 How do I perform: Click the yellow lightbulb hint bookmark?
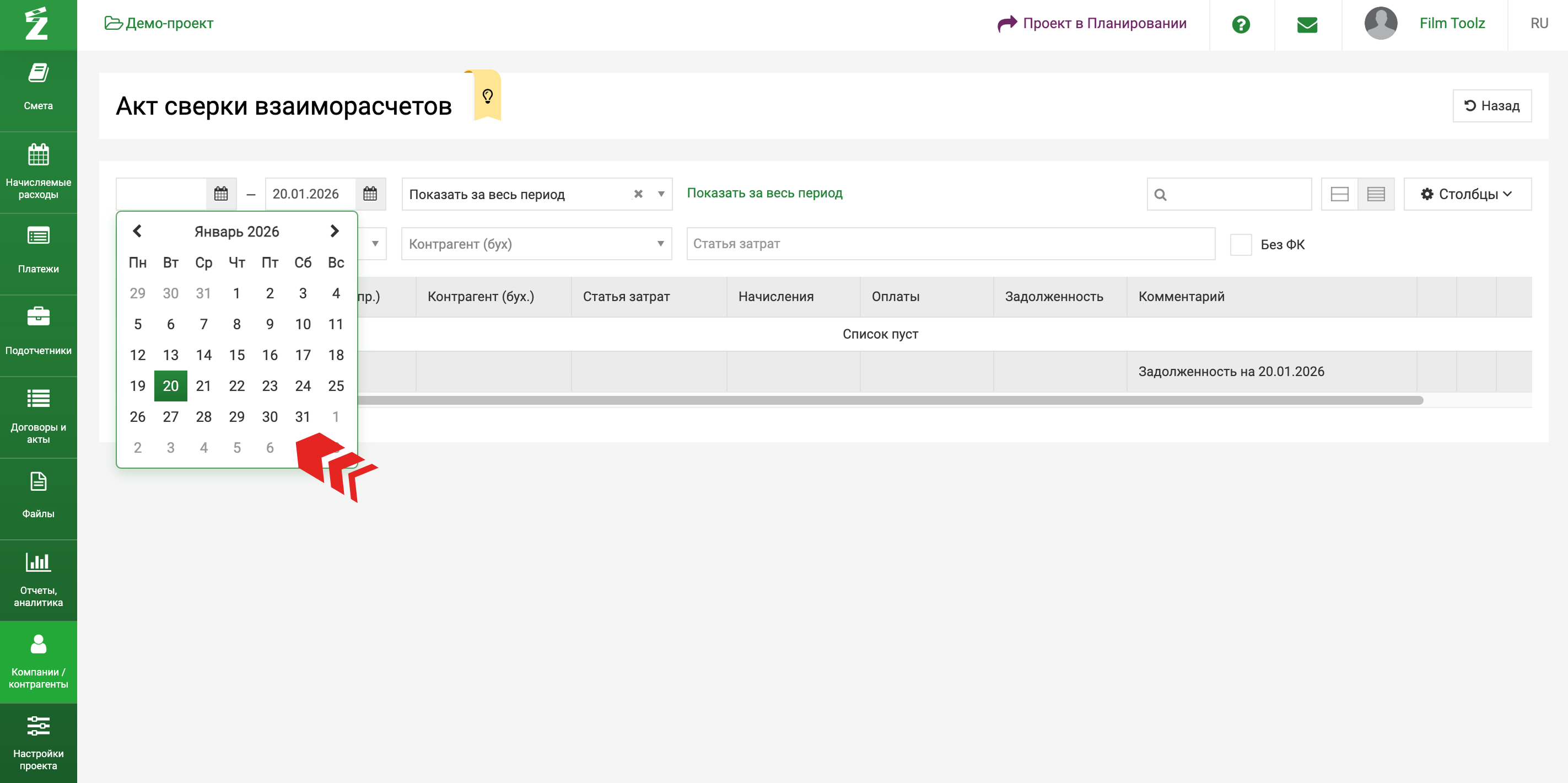click(487, 95)
